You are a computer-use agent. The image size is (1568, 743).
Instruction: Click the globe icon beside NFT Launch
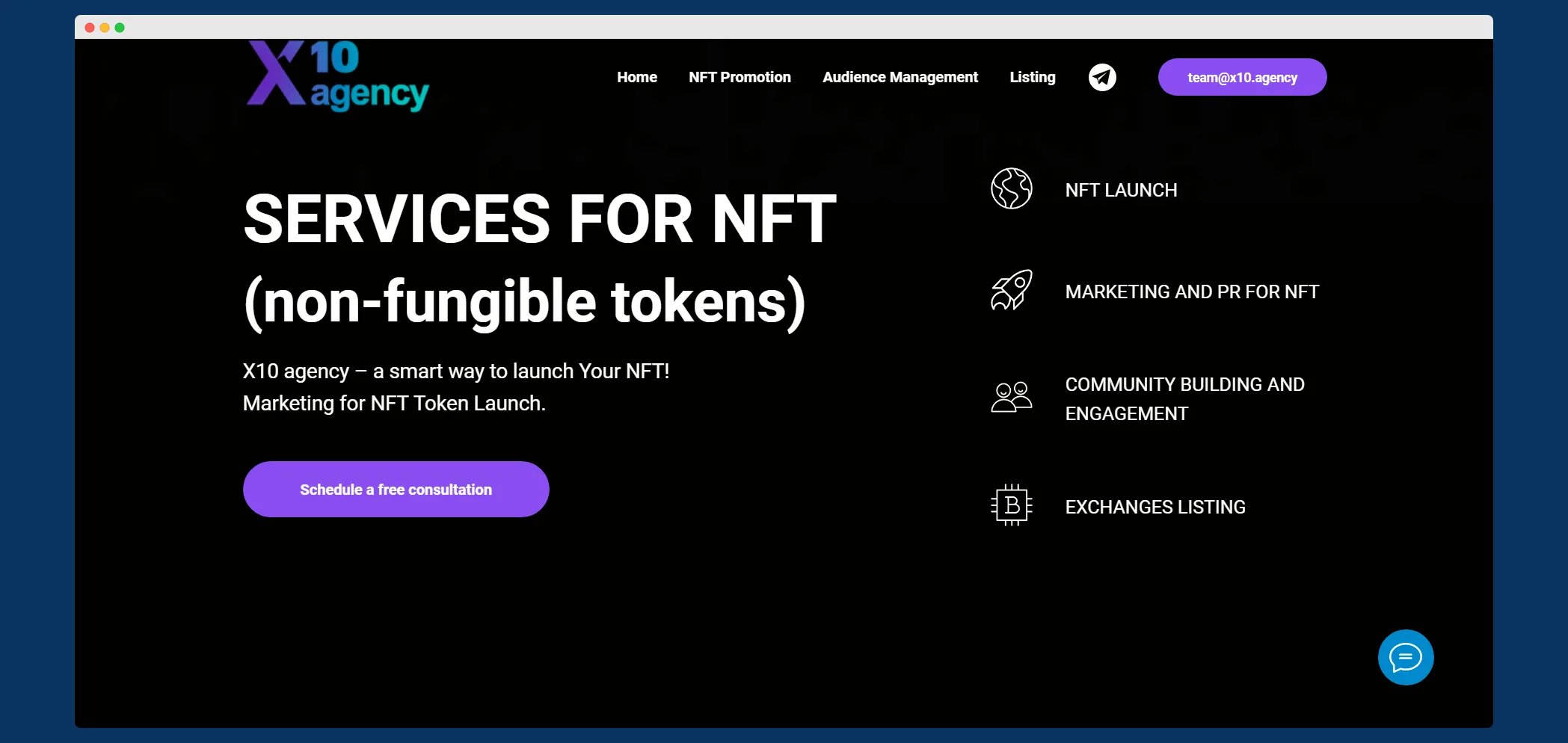coord(1011,188)
